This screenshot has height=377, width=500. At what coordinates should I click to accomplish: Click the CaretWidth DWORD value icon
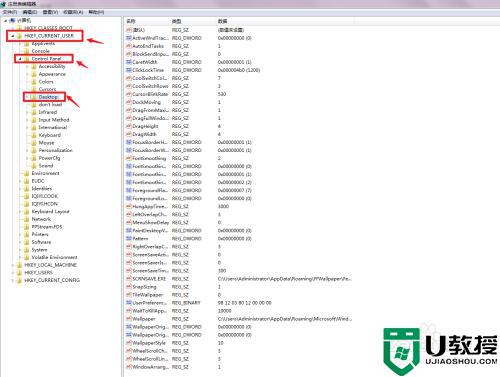coord(129,62)
